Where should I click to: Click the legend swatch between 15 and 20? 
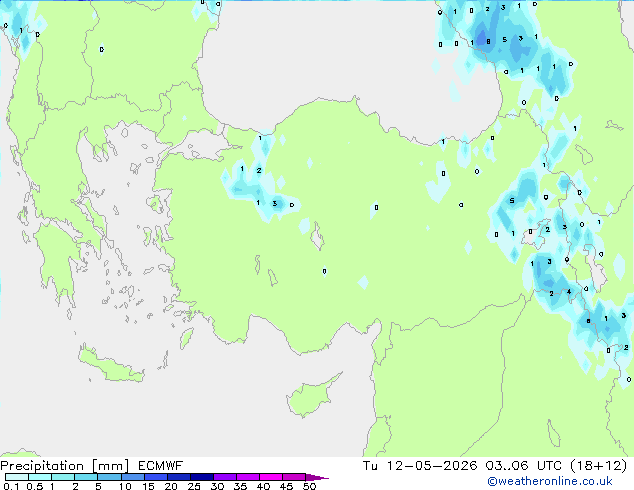(x=155, y=477)
